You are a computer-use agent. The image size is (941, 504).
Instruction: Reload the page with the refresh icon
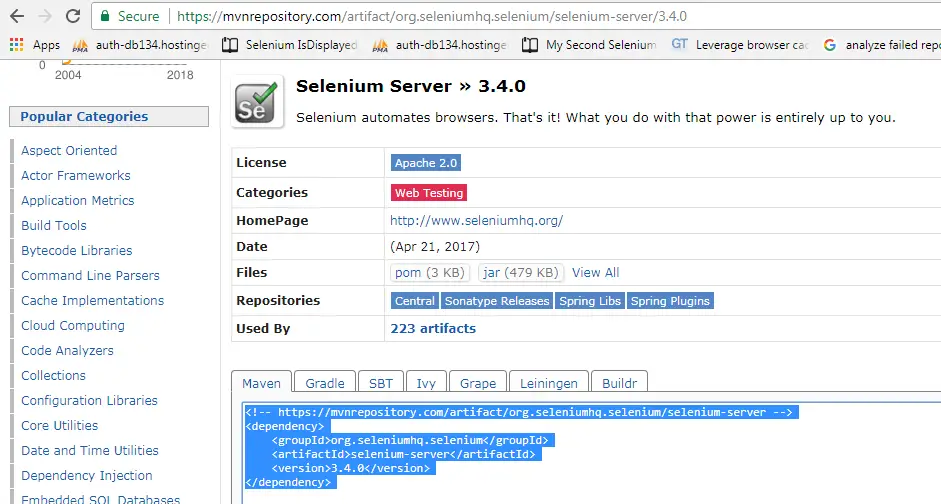[x=73, y=16]
